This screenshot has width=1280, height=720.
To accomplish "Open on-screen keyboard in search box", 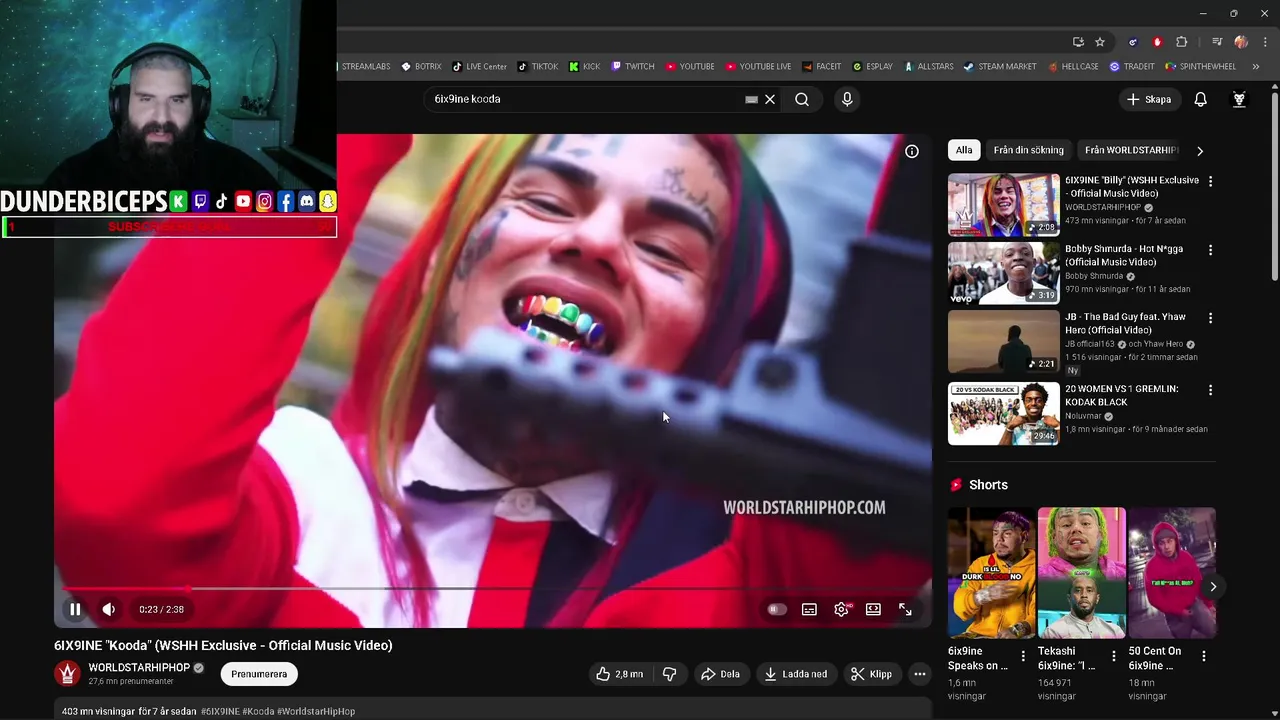I will coord(751,99).
